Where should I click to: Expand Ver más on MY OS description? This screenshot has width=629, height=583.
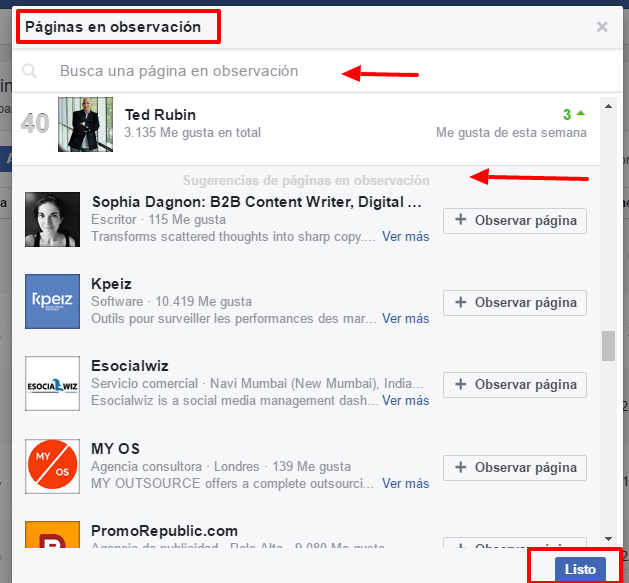coord(406,483)
